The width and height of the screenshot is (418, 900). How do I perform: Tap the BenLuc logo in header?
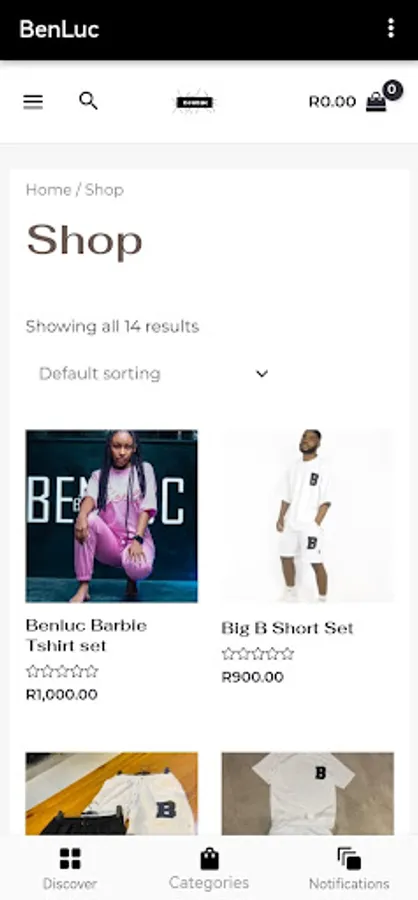click(195, 102)
